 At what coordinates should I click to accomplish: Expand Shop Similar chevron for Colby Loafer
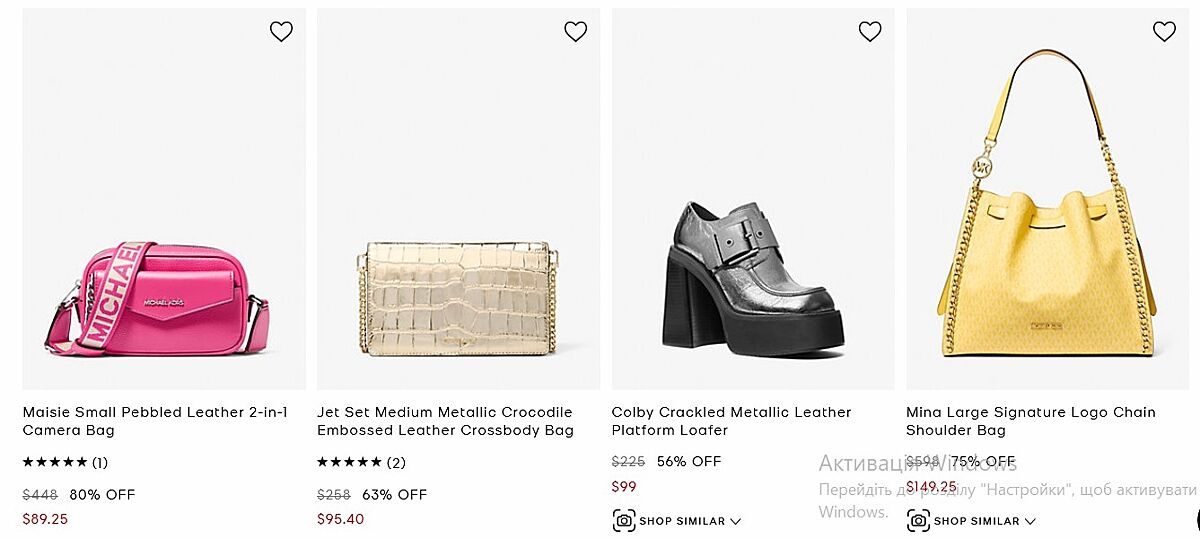click(736, 521)
